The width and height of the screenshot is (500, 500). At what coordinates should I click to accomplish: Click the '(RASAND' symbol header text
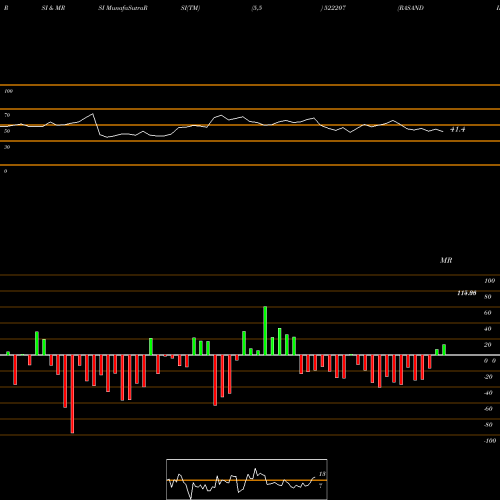(410, 8)
